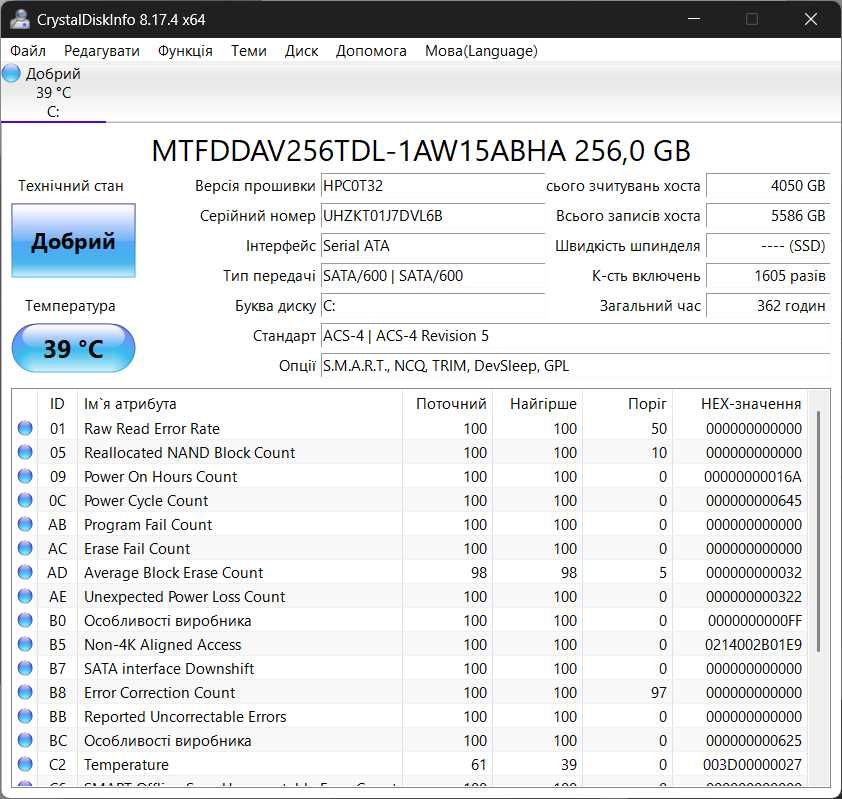The height and width of the screenshot is (799, 842).
Task: Open the Мова(Language) menu
Action: (x=481, y=51)
